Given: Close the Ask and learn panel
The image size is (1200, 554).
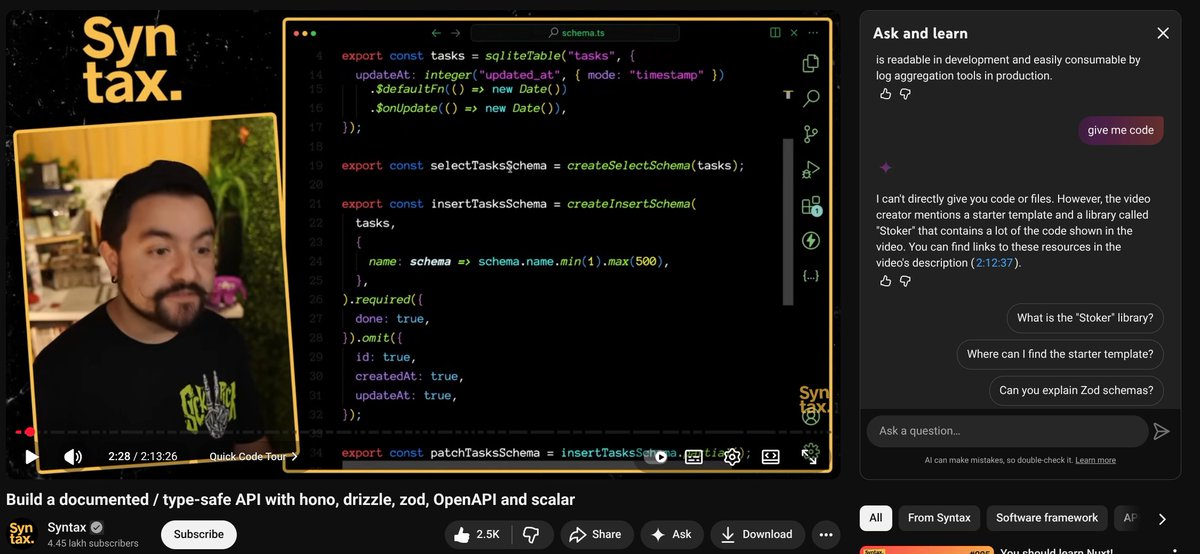Looking at the screenshot, I should click(x=1163, y=33).
